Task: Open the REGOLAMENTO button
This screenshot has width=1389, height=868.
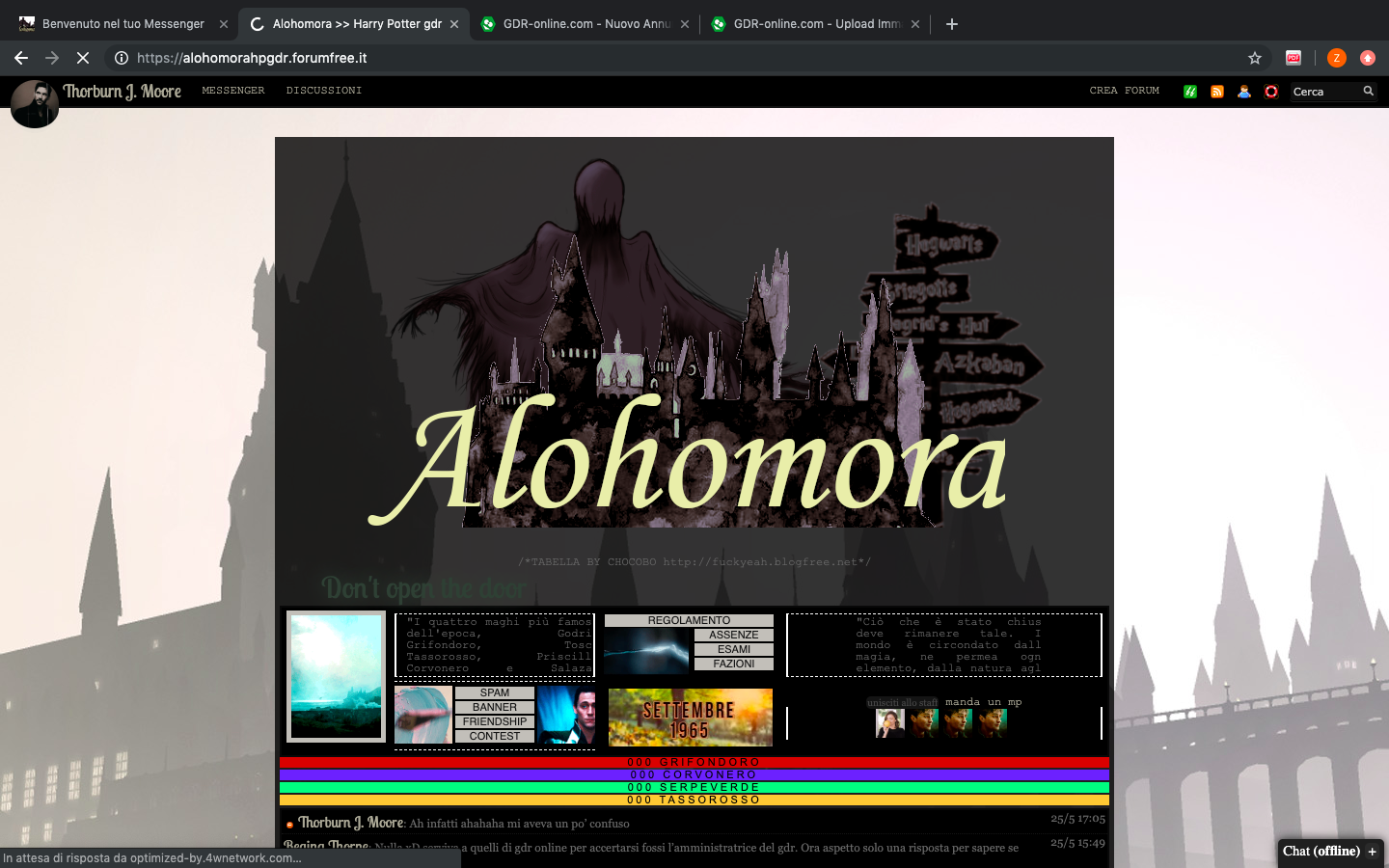Action: tap(689, 620)
